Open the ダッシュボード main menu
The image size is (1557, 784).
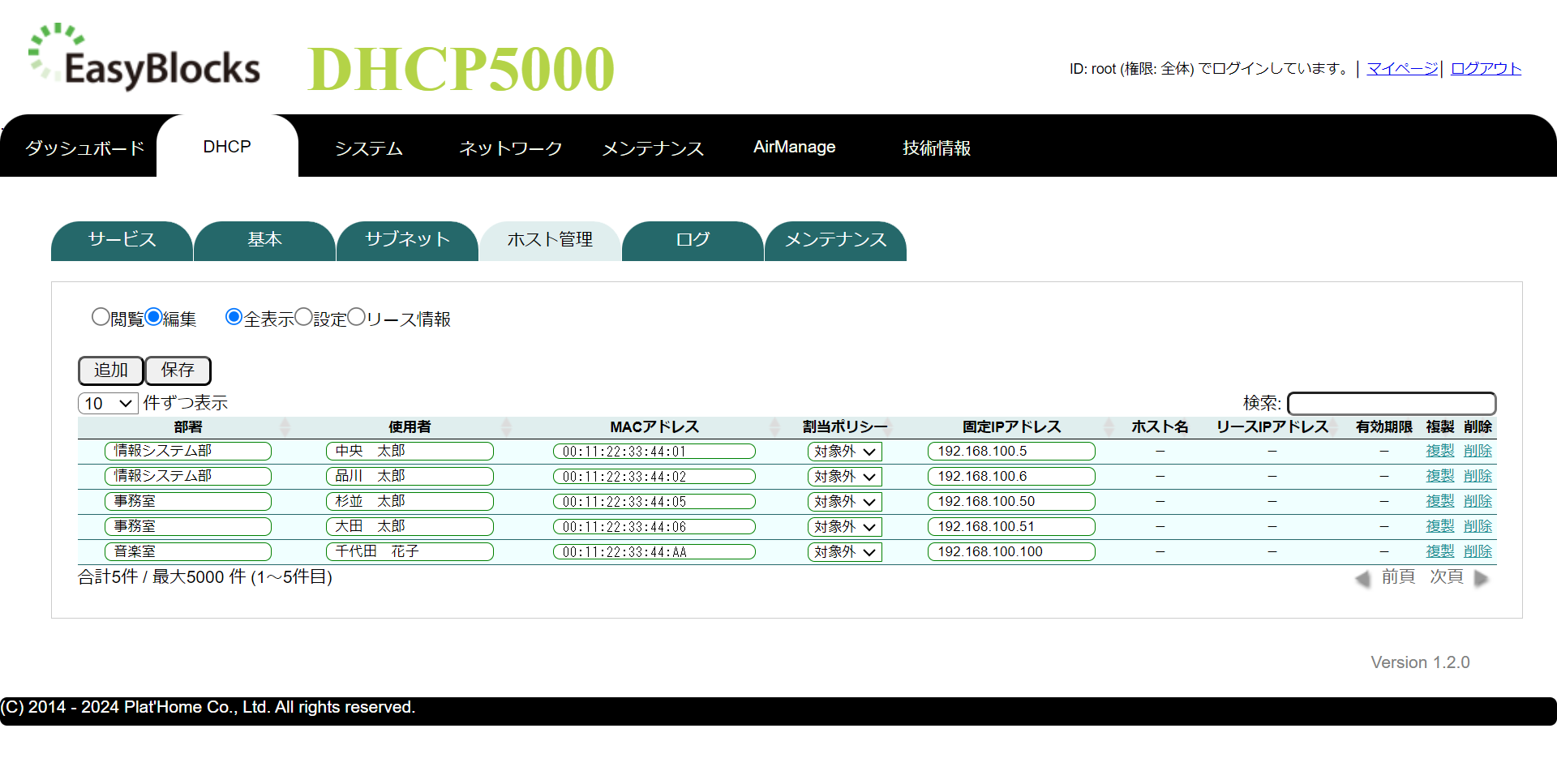click(x=84, y=148)
